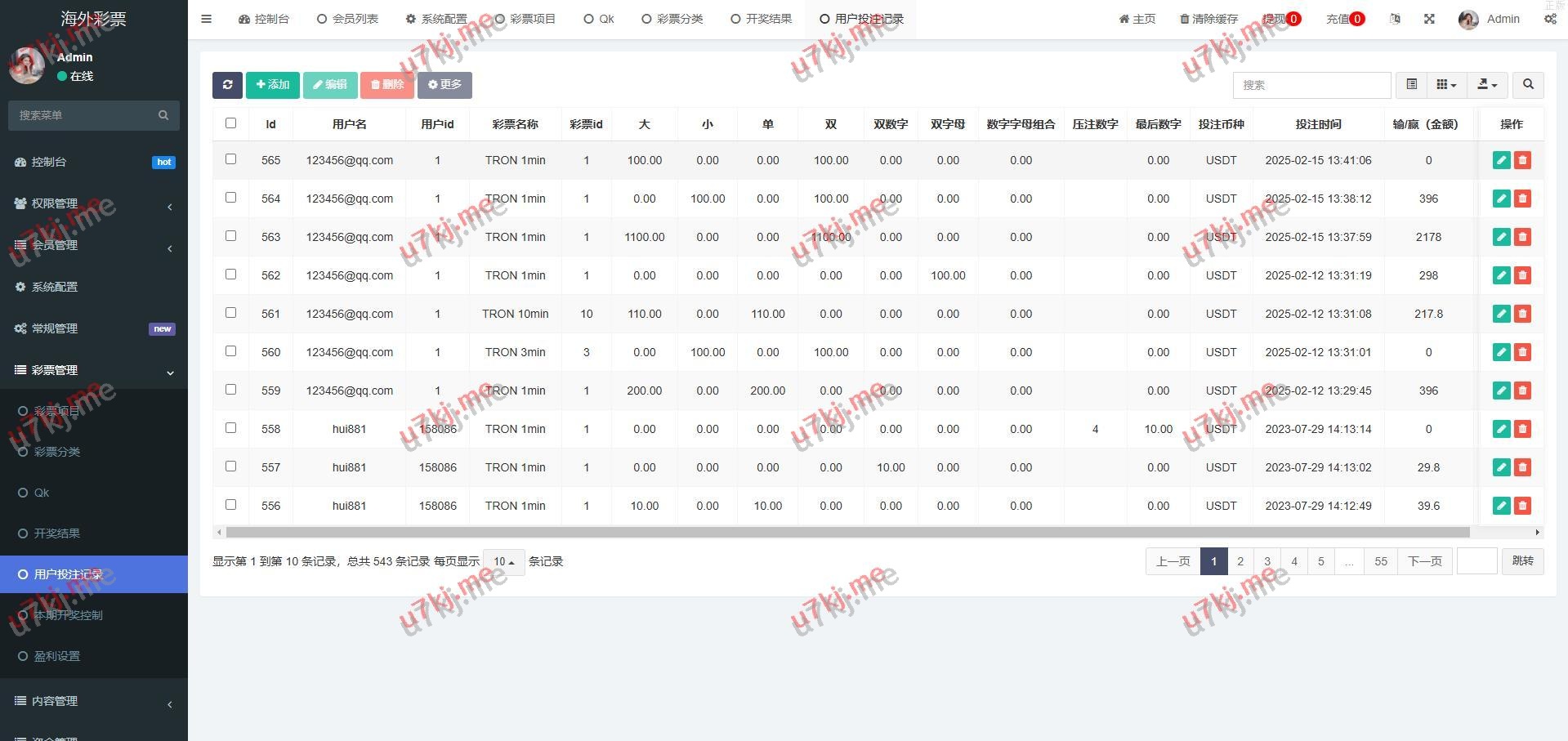The height and width of the screenshot is (741, 1568).
Task: Select the checkbox for record 563
Action: click(230, 236)
